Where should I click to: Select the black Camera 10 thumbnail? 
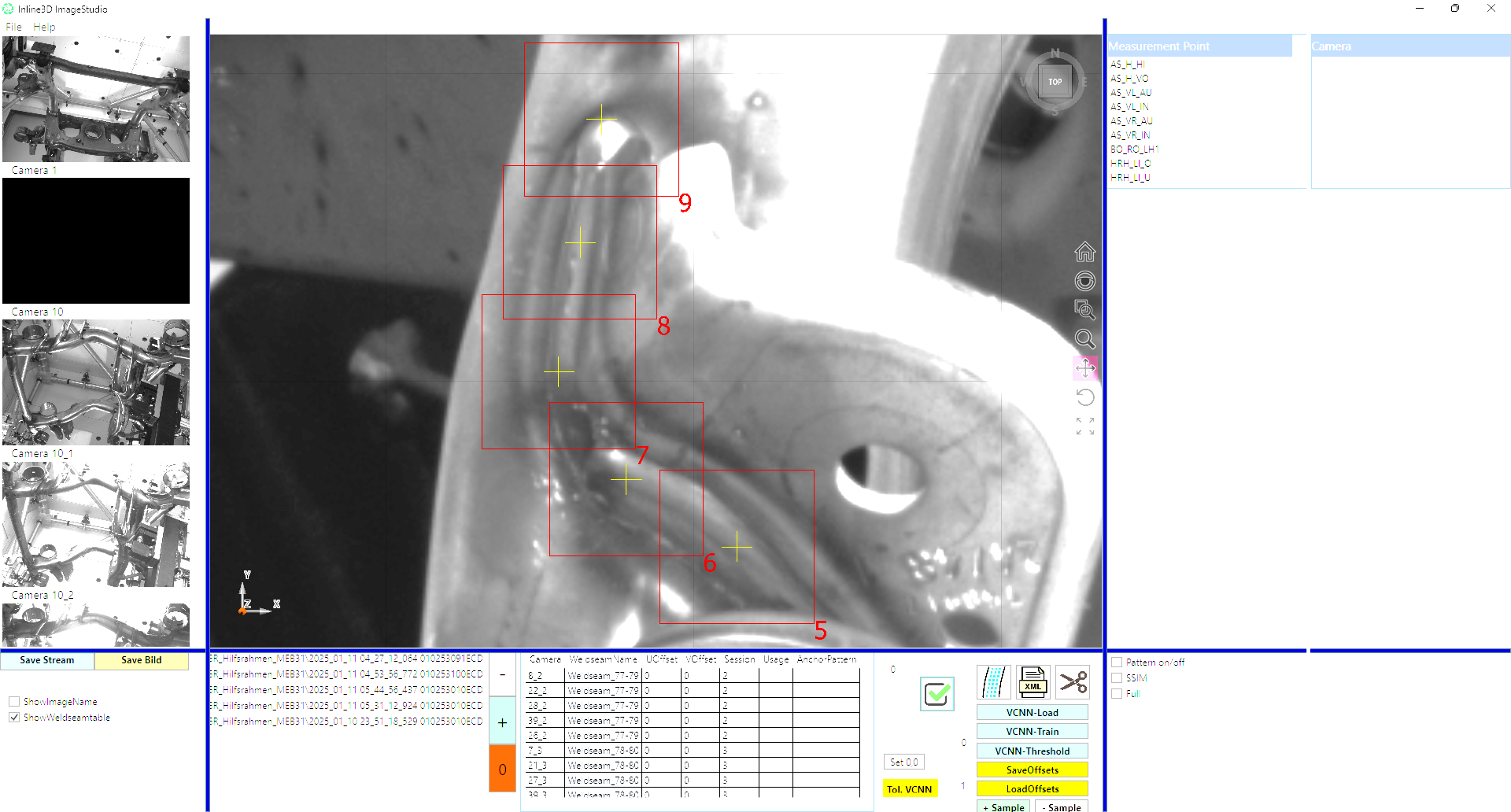click(x=96, y=241)
